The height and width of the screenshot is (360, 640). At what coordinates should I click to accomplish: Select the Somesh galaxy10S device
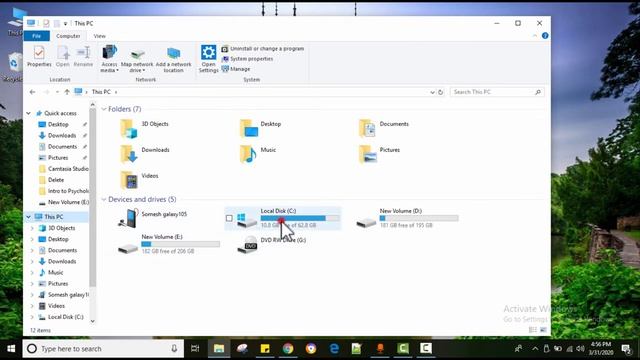[x=152, y=218]
